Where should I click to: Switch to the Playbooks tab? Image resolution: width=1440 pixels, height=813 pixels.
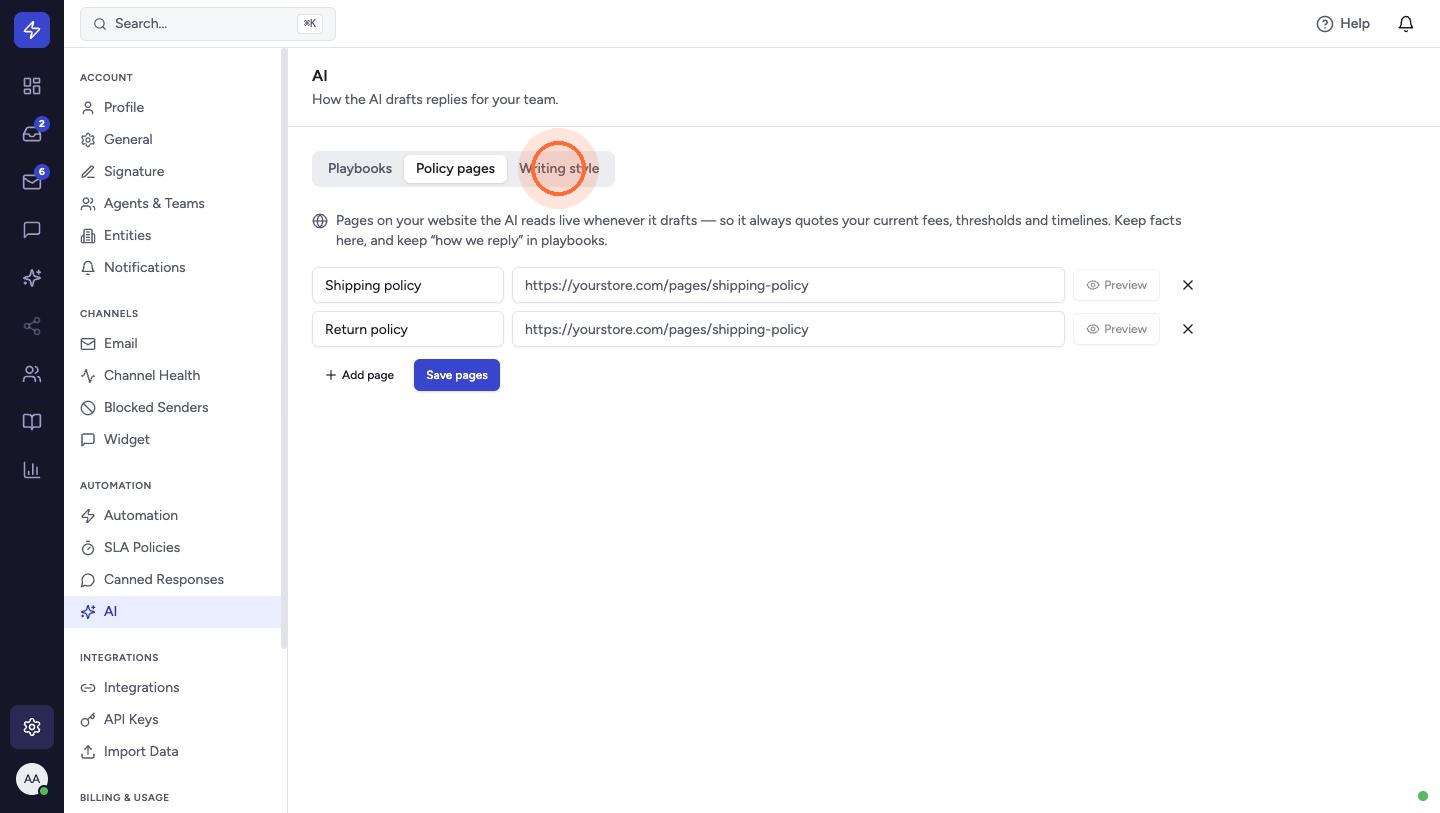(x=360, y=168)
